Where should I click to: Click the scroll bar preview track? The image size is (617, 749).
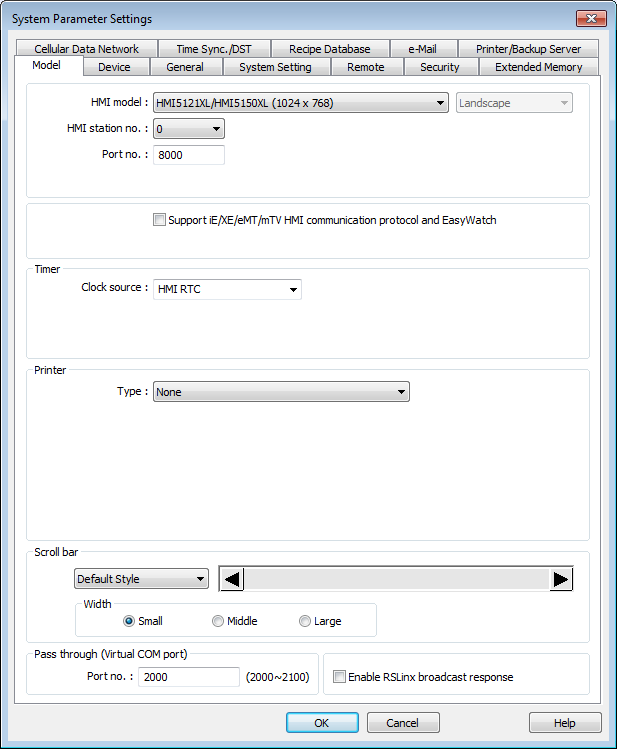(396, 579)
